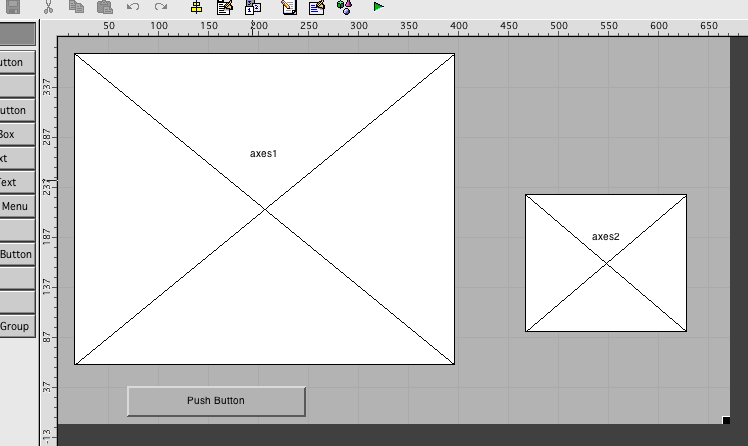Open the Object Browser
The width and height of the screenshot is (748, 446).
pos(344,7)
